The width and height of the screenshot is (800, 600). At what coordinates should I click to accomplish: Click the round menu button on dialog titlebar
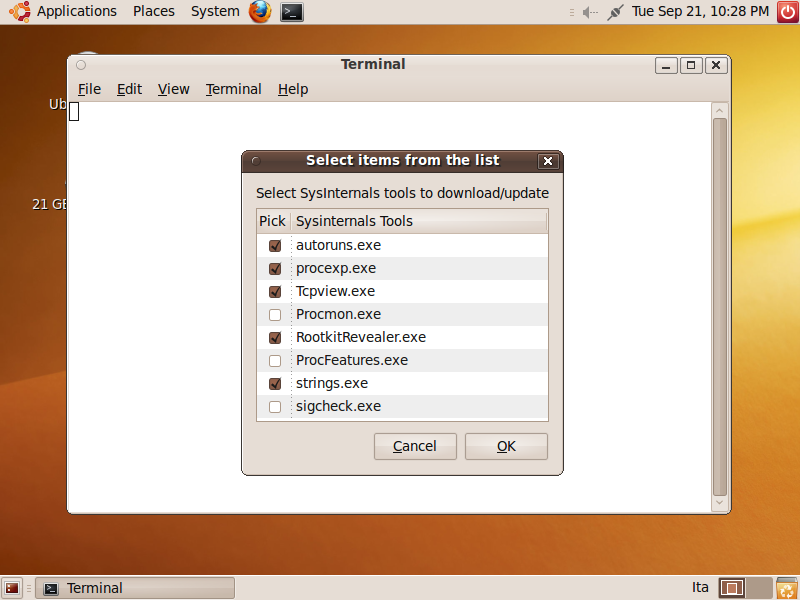256,161
